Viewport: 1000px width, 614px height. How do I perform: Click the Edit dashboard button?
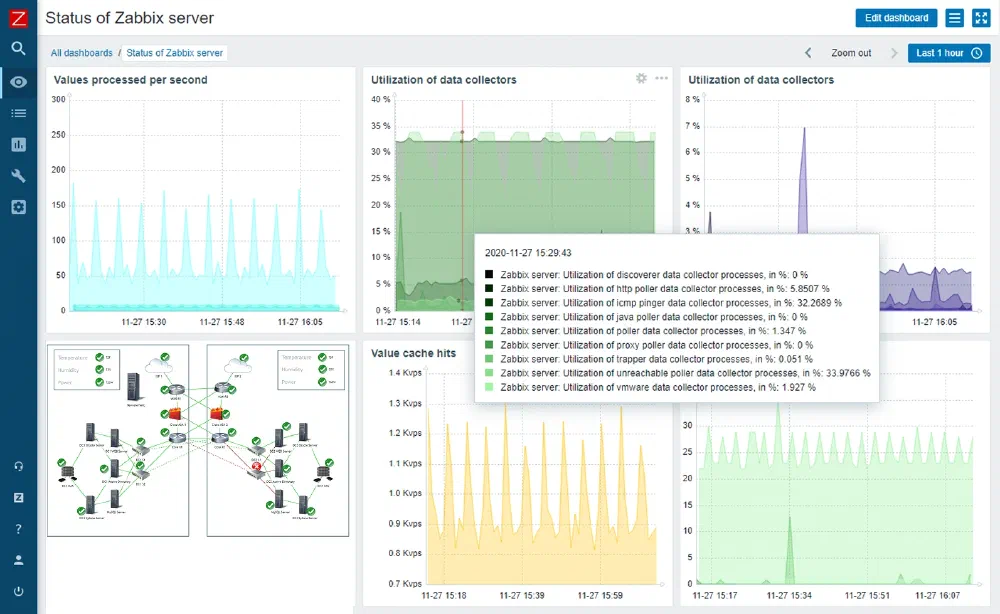tap(896, 18)
